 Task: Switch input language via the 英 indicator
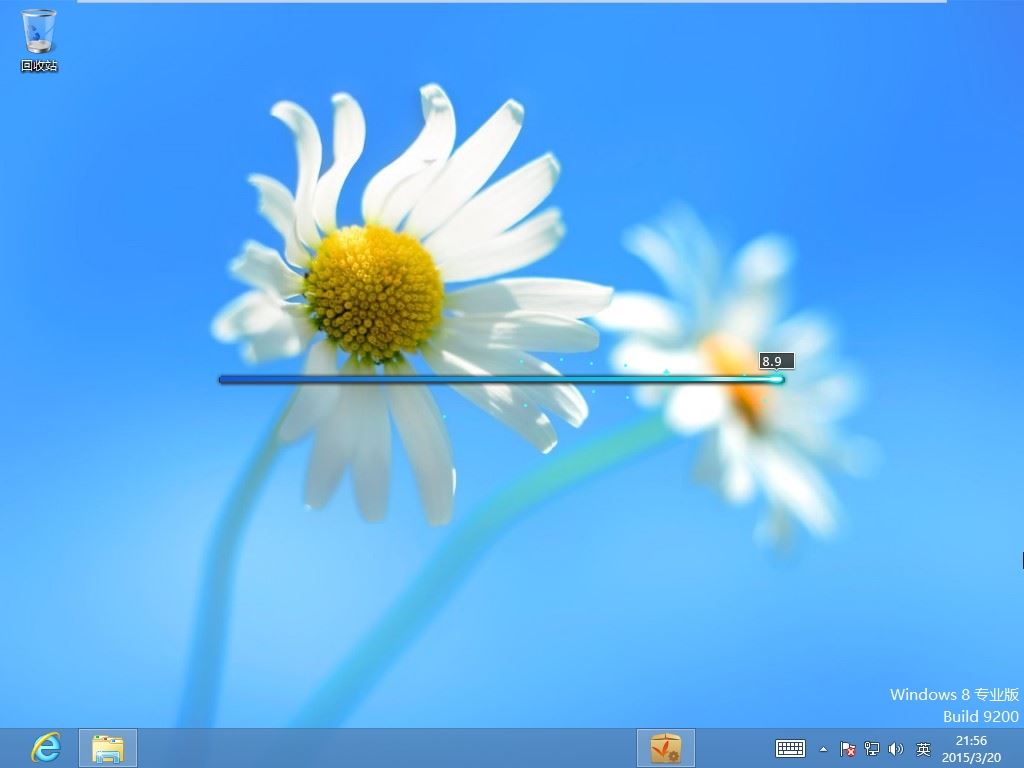point(923,749)
